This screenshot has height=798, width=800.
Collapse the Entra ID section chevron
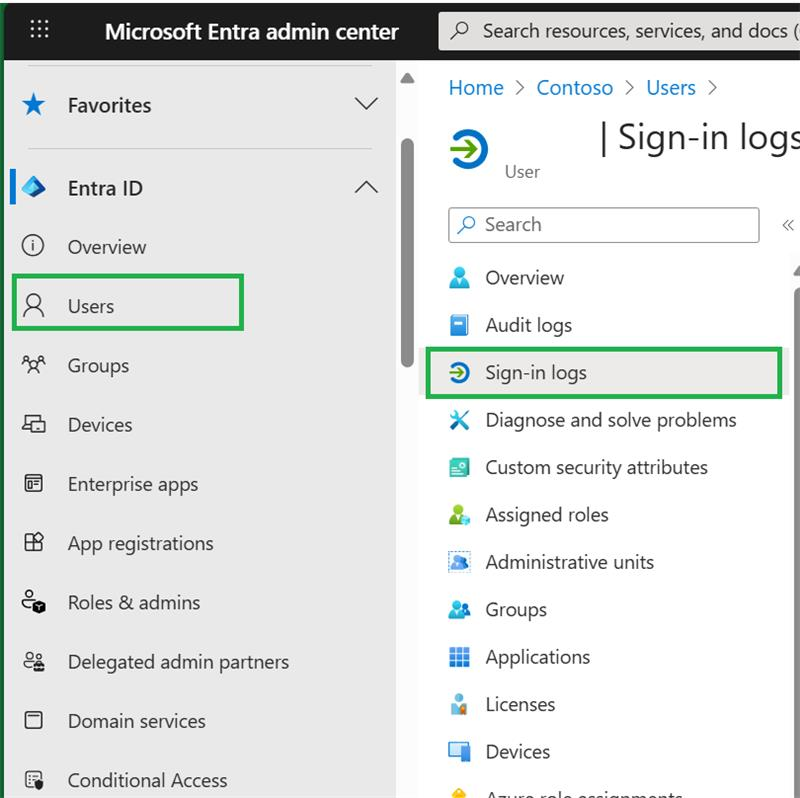(366, 187)
